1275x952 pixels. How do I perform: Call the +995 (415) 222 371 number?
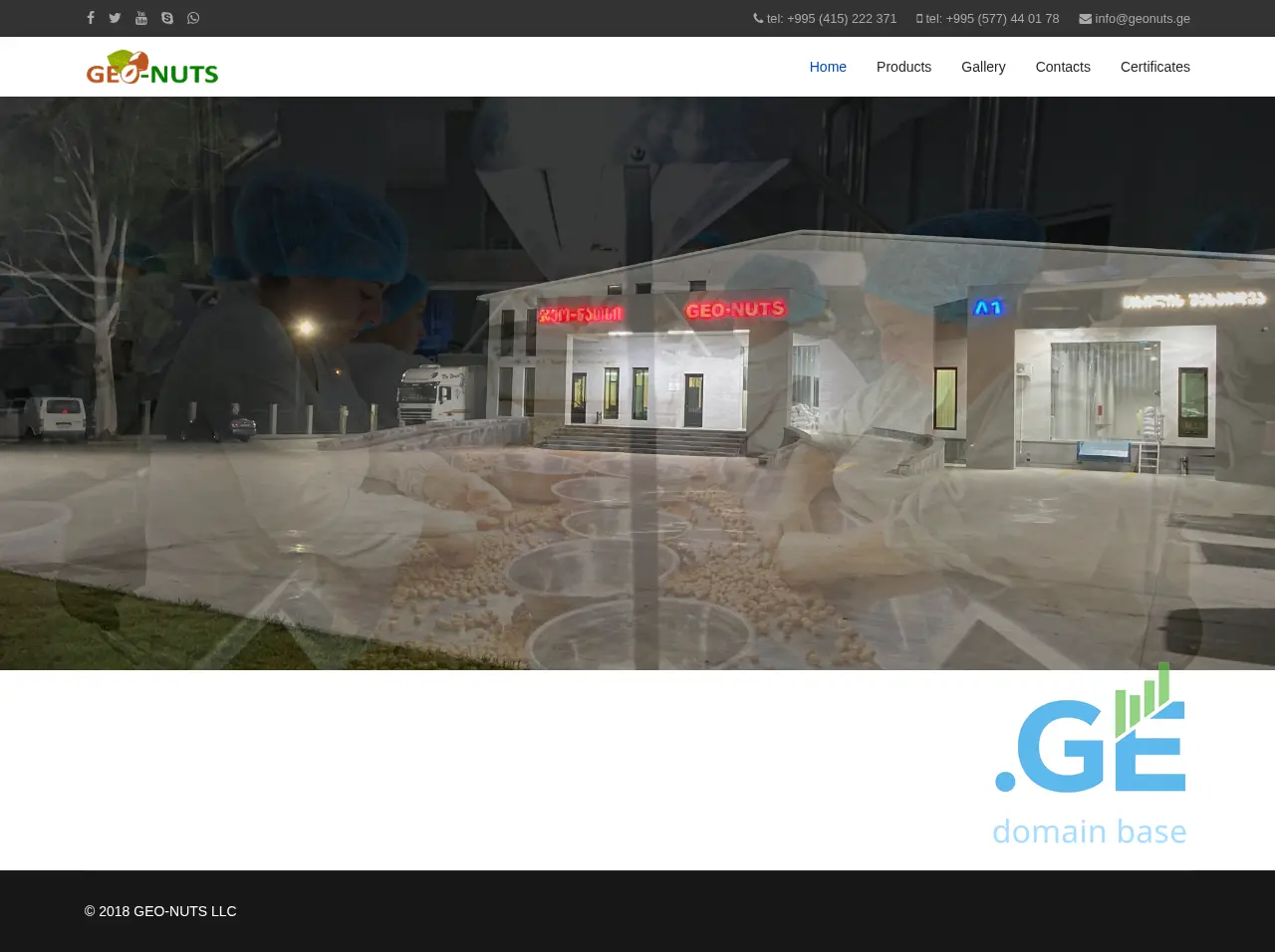(832, 18)
